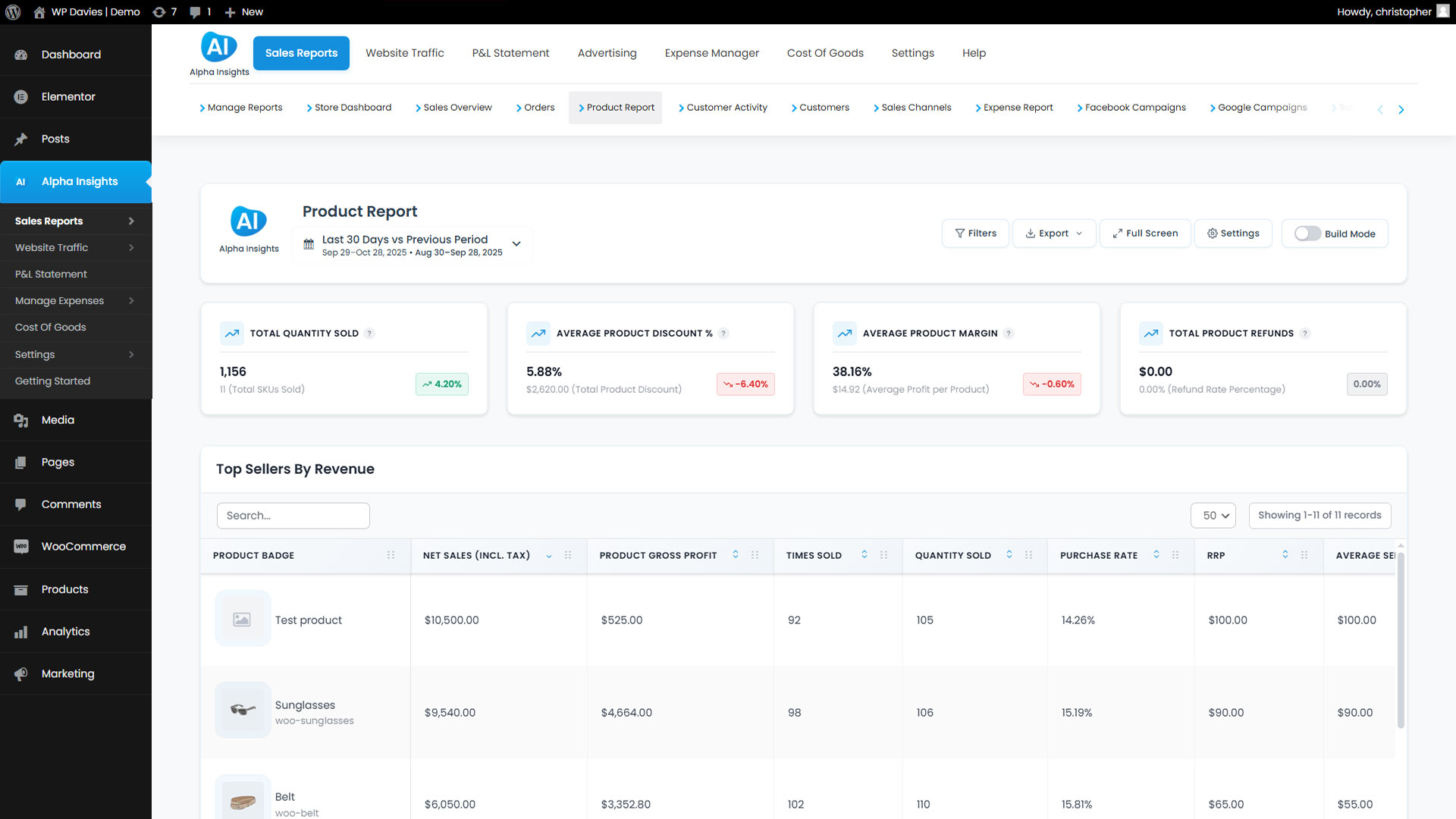The width and height of the screenshot is (1456, 819).
Task: Toggle the Build Mode switch
Action: coord(1307,234)
